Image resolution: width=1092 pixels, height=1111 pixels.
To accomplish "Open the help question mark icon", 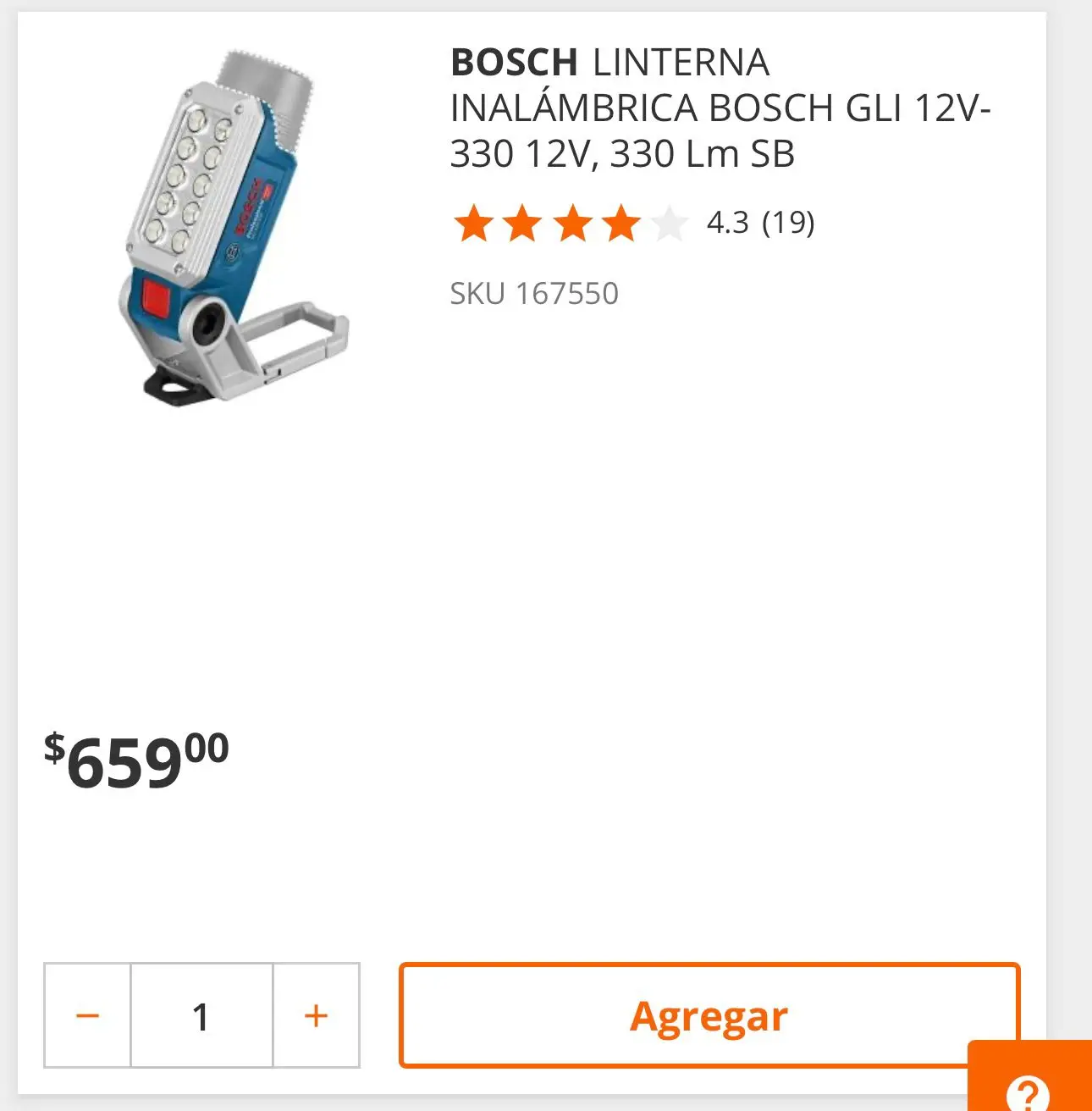I will click(1028, 1092).
